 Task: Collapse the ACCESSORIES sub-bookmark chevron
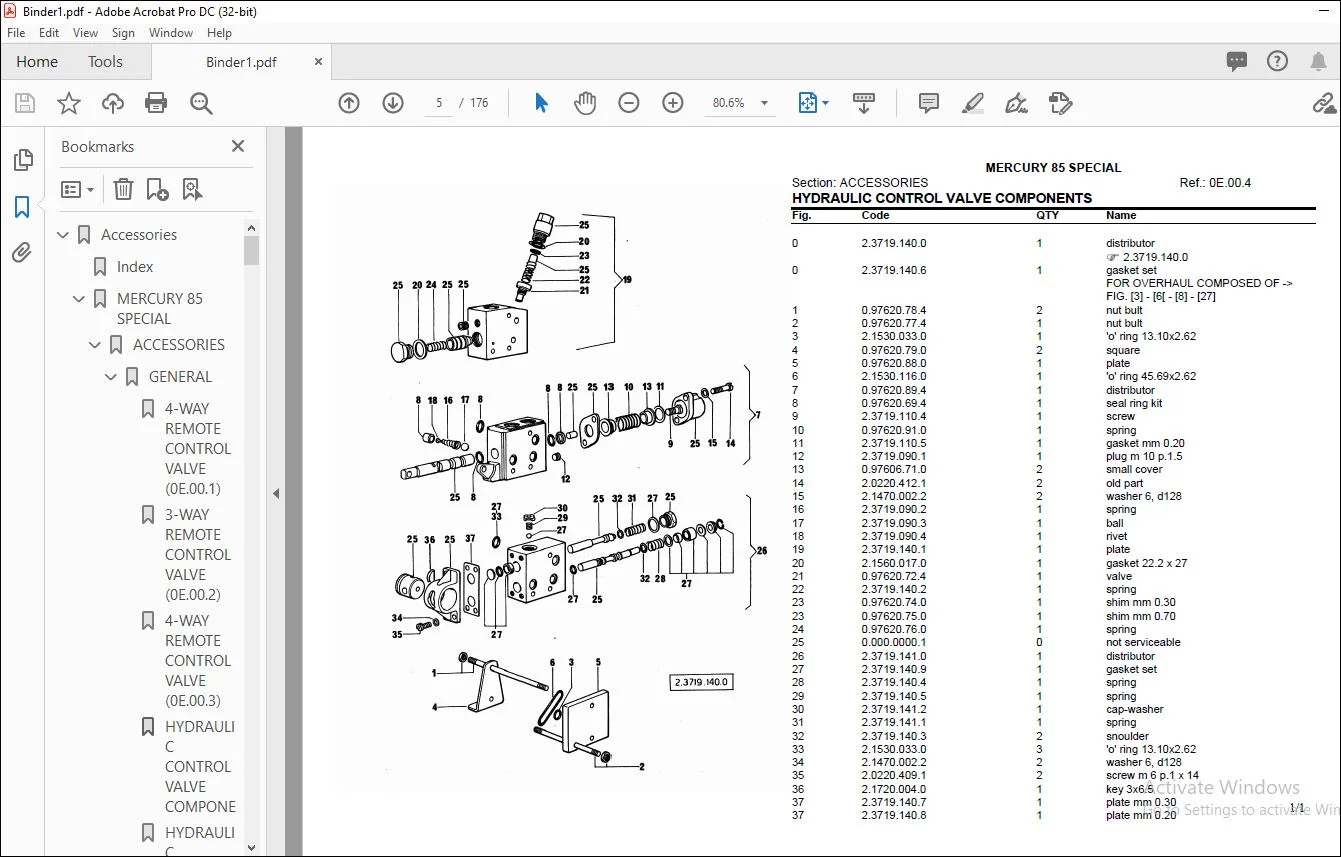tap(96, 345)
